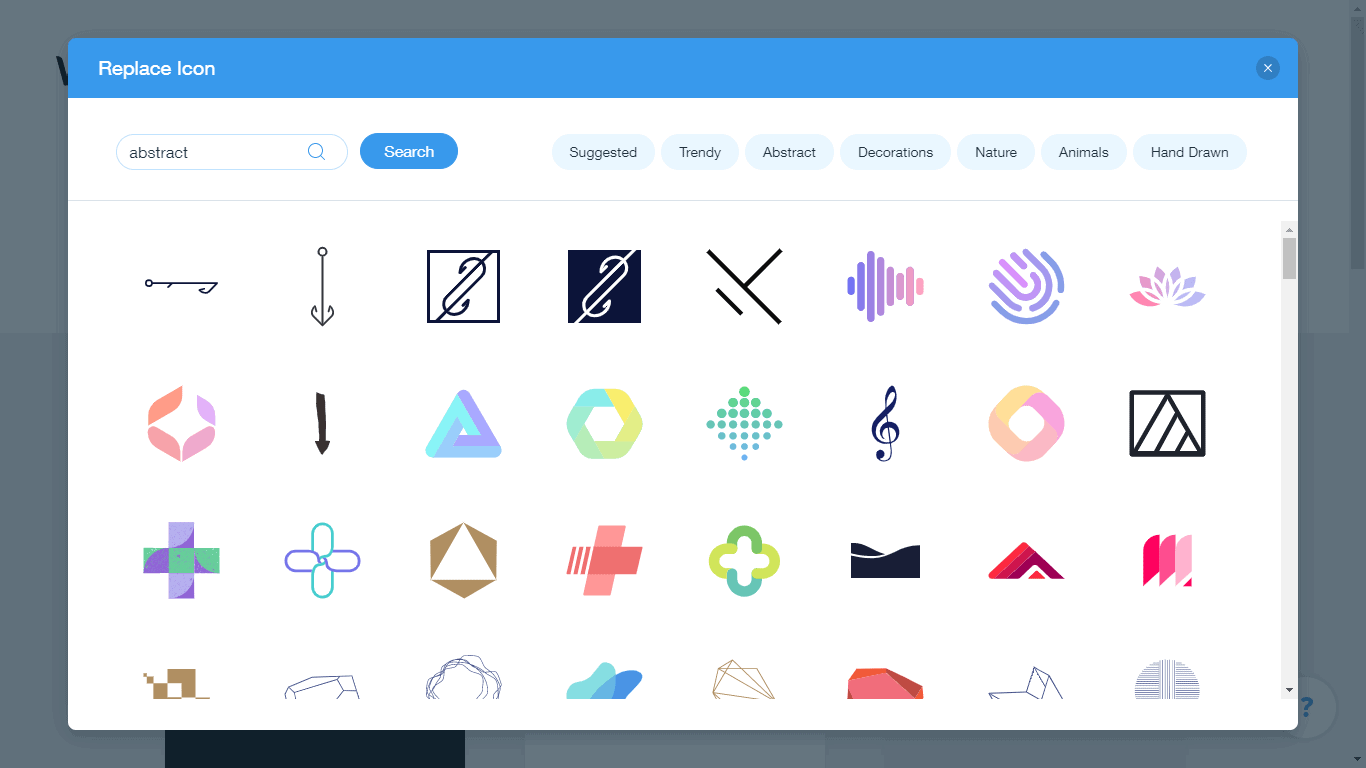Browse the Nature category
The height and width of the screenshot is (768, 1366).
[996, 152]
